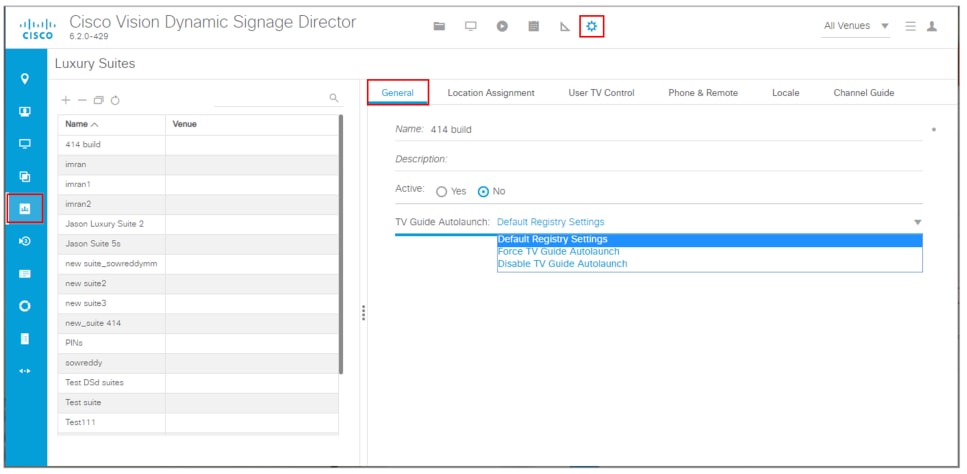The width and height of the screenshot is (967, 474).
Task: Select the Test suite row
Action: [198, 402]
